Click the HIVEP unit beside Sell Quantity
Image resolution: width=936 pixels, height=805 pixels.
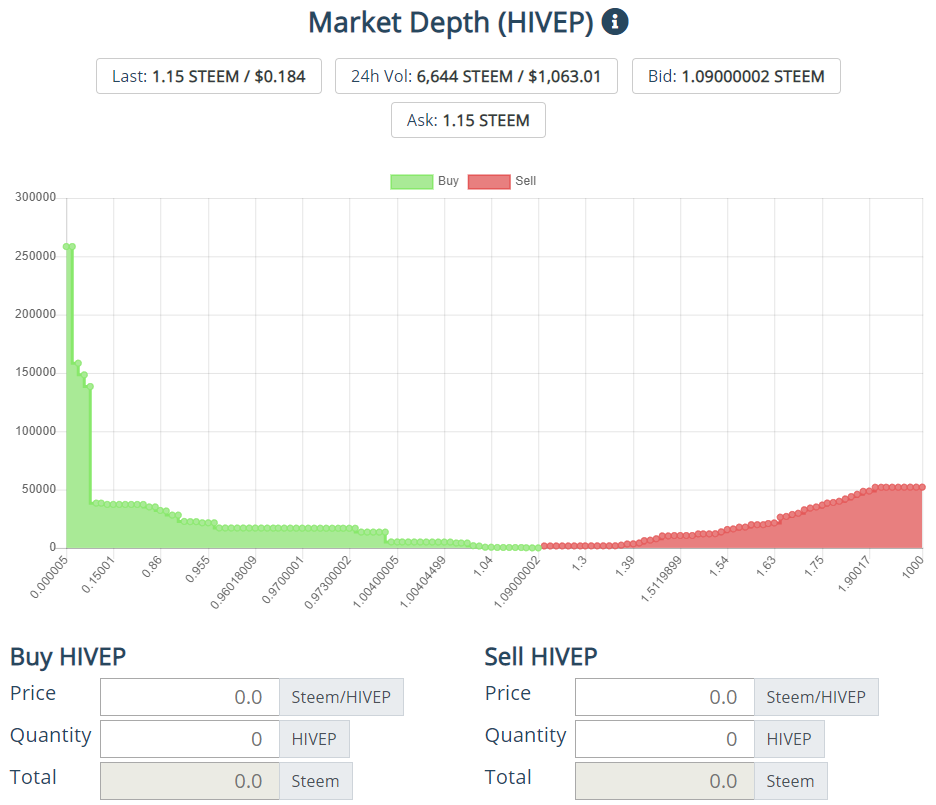[x=789, y=739]
